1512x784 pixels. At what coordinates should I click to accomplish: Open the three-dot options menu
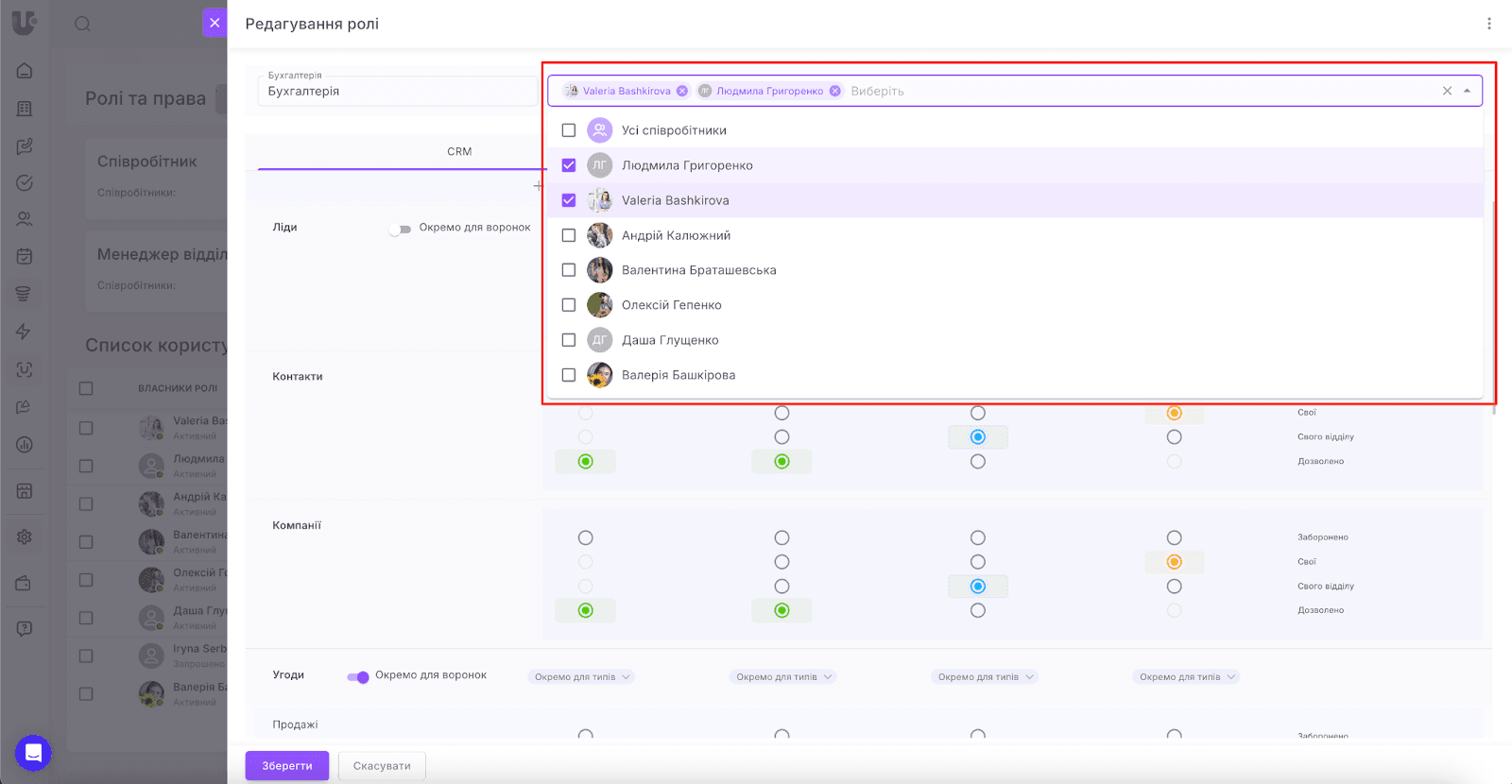[x=1488, y=24]
